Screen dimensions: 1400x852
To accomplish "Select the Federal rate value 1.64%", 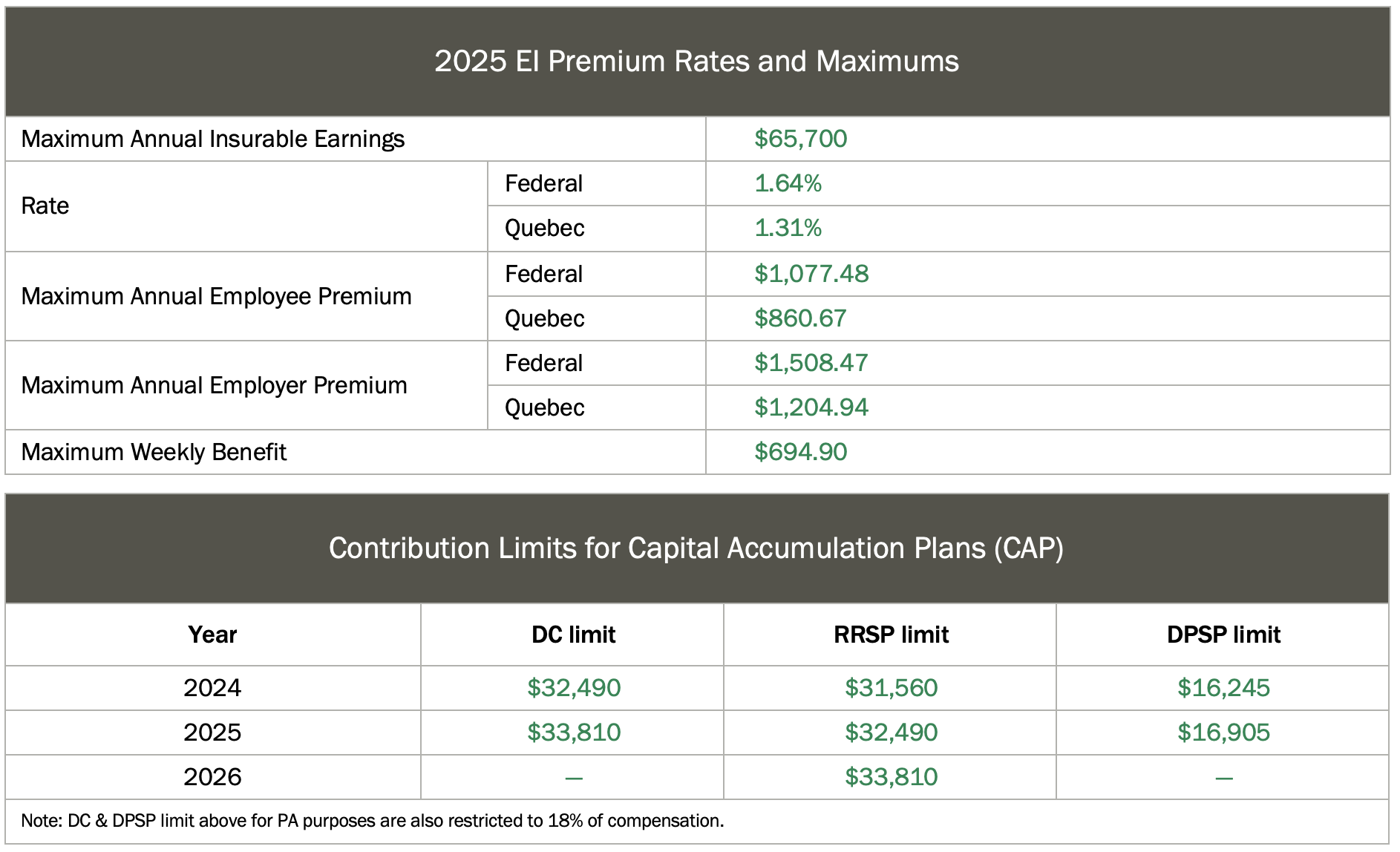I will [788, 183].
